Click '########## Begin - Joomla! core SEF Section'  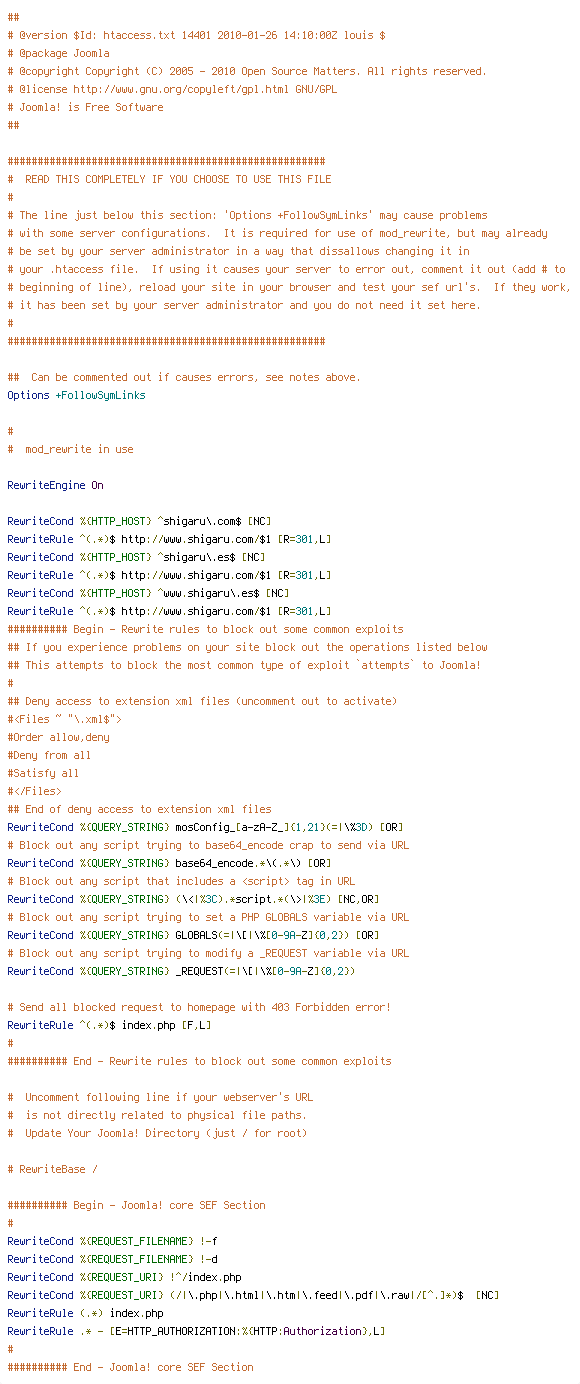point(136,1205)
